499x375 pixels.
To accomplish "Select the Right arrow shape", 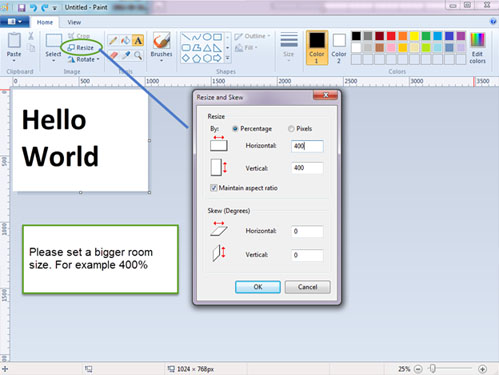I will (x=217, y=58).
